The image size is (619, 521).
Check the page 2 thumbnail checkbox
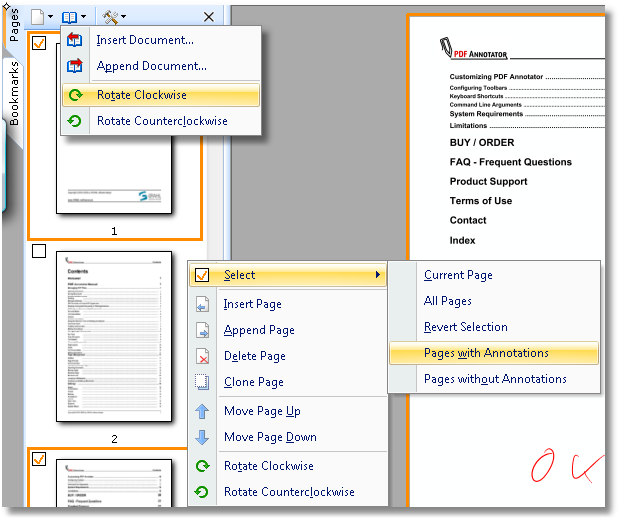39,251
